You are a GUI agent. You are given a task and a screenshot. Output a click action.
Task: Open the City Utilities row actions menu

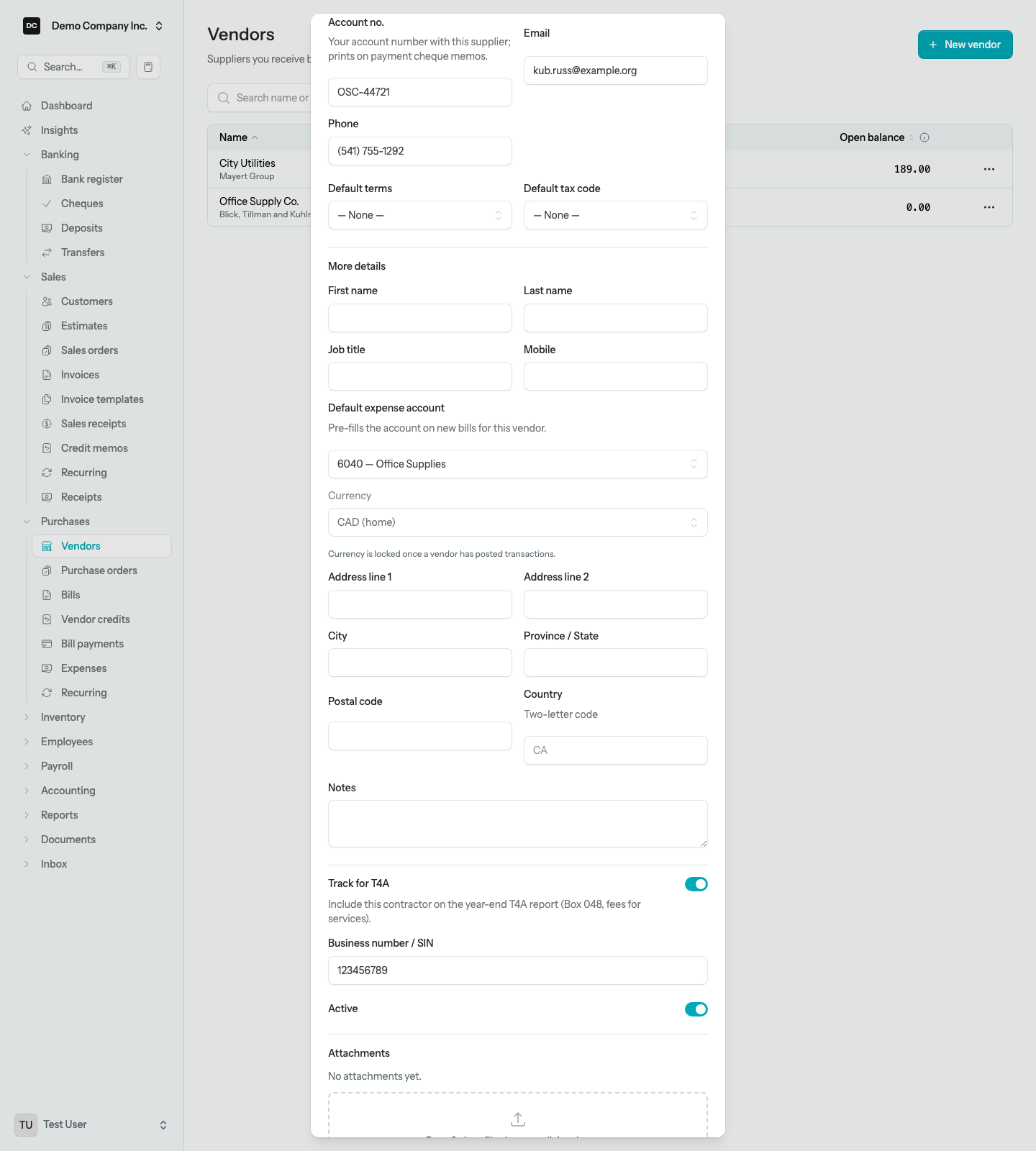pyautogui.click(x=989, y=169)
